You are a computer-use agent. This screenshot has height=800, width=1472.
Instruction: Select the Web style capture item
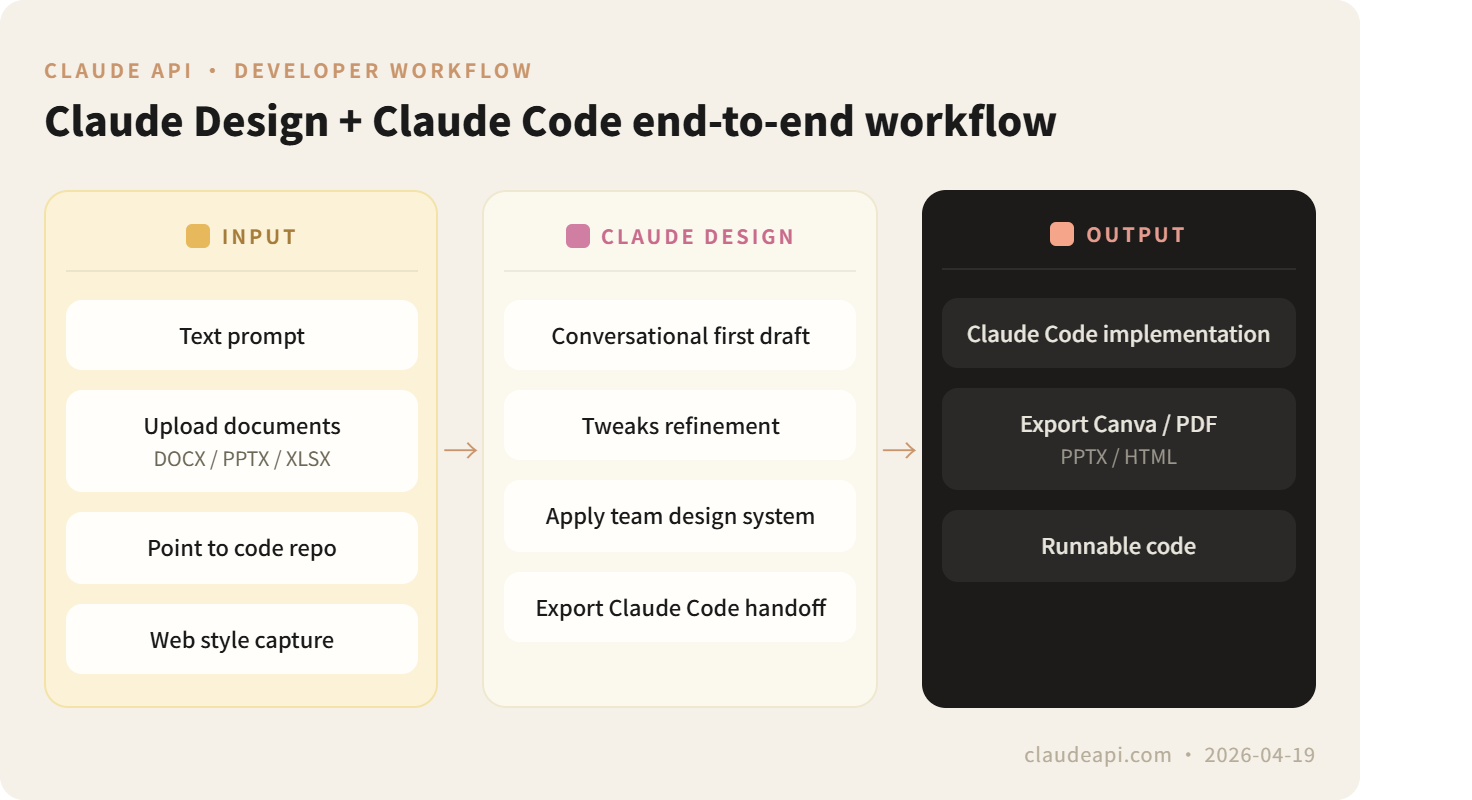[x=241, y=639]
